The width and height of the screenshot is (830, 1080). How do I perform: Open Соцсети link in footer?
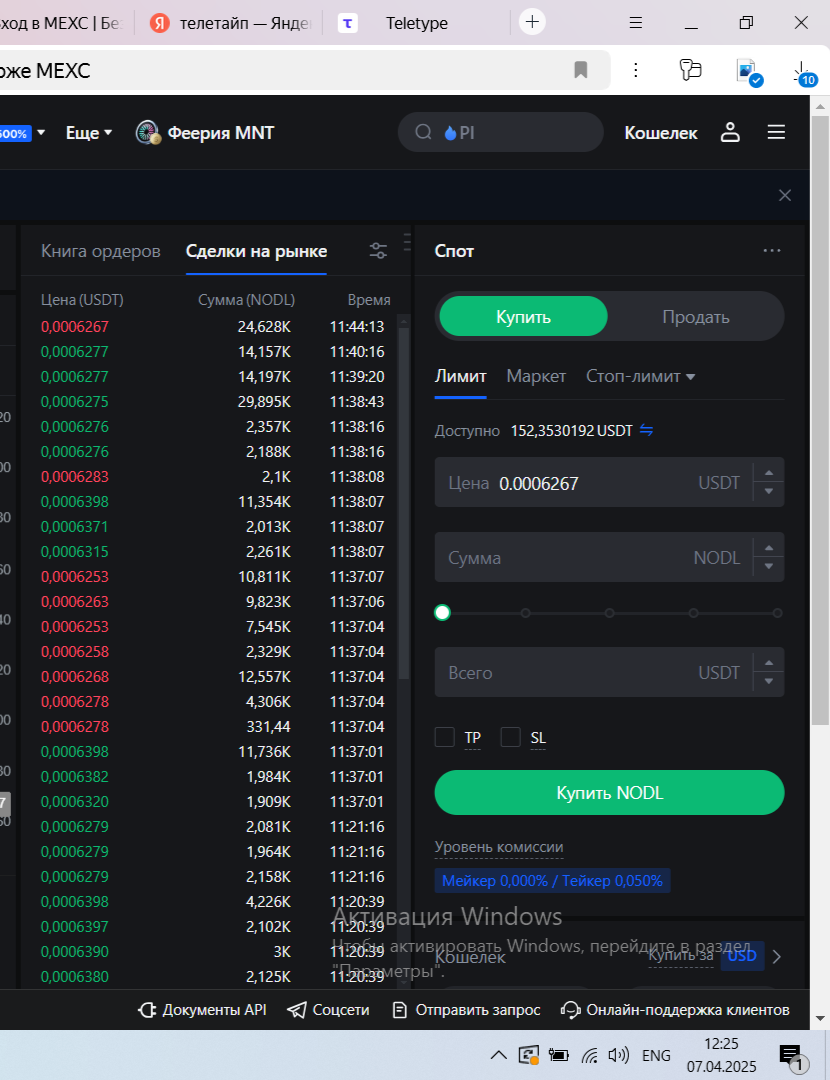pyautogui.click(x=329, y=1010)
